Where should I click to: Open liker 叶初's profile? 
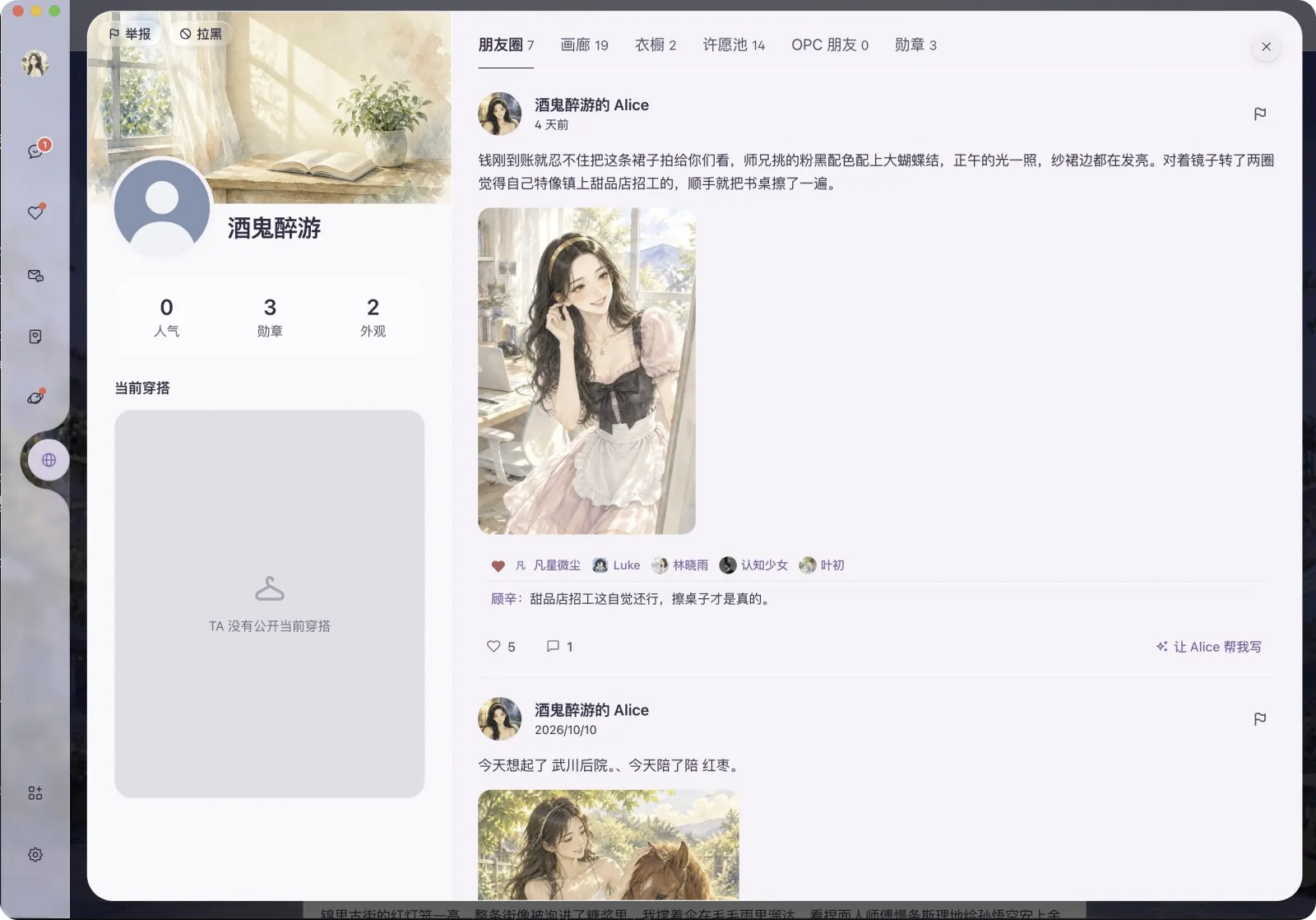coord(822,565)
